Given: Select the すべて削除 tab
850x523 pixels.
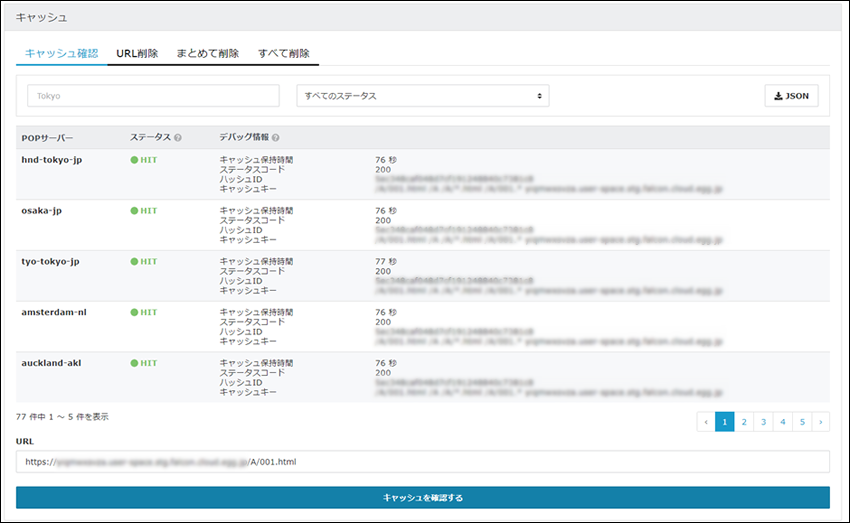Looking at the screenshot, I should [x=284, y=53].
